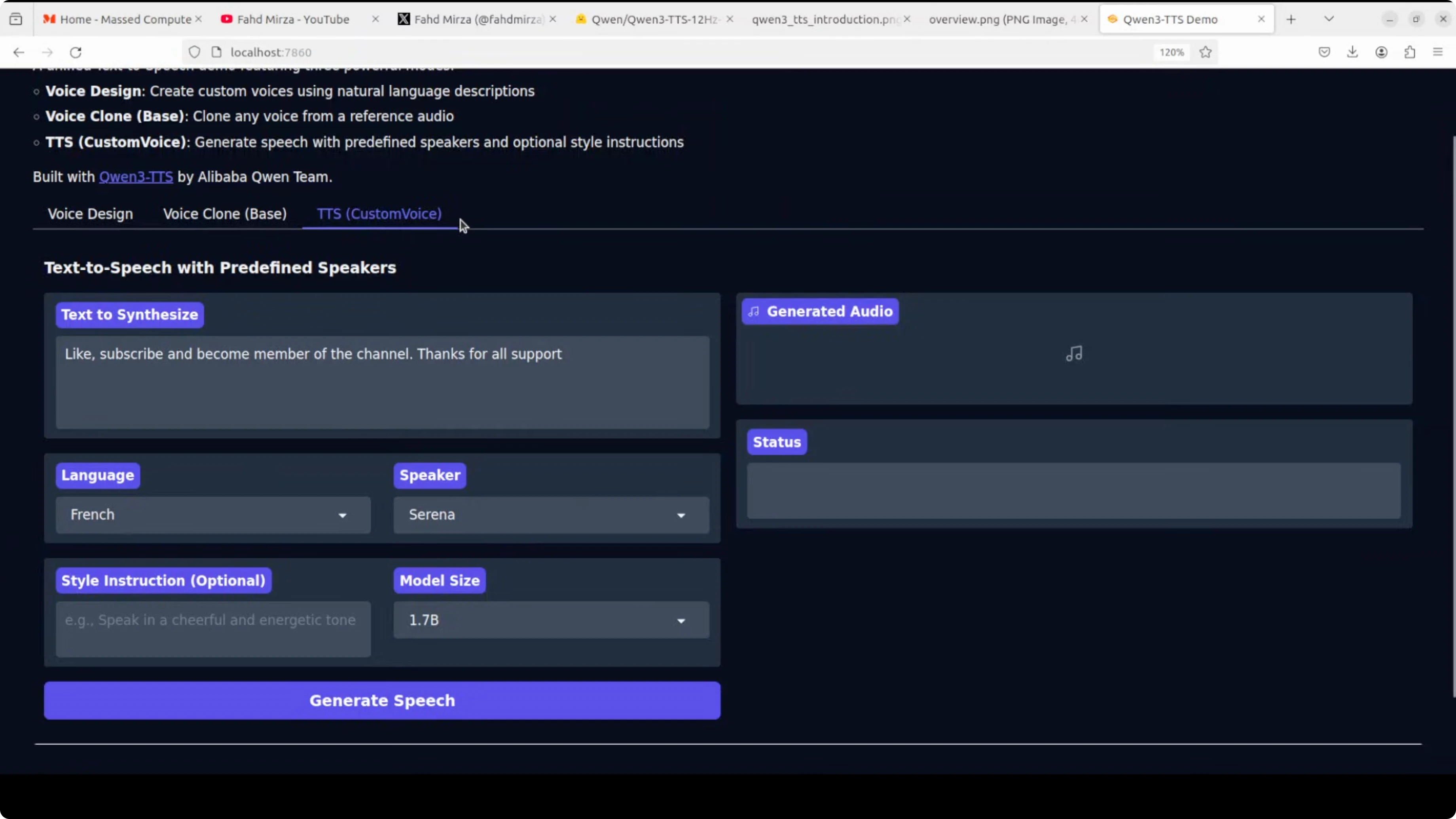Open the extensions puzzle icon

pos(1410,53)
